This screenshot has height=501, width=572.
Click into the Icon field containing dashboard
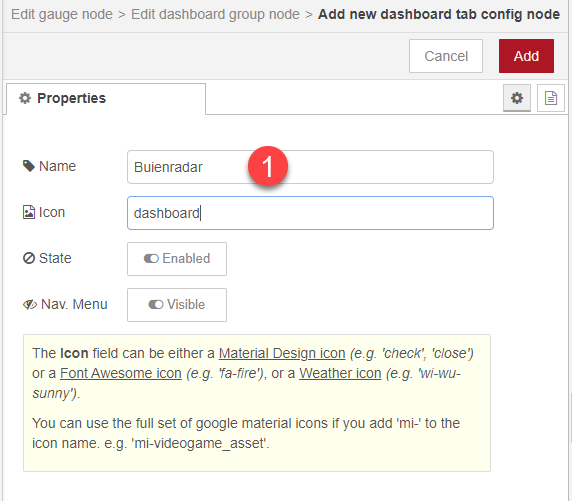tap(310, 213)
